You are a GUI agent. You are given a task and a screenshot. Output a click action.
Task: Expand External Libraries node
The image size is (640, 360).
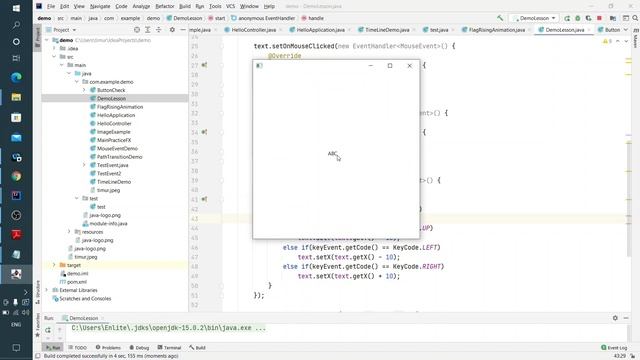(47, 290)
